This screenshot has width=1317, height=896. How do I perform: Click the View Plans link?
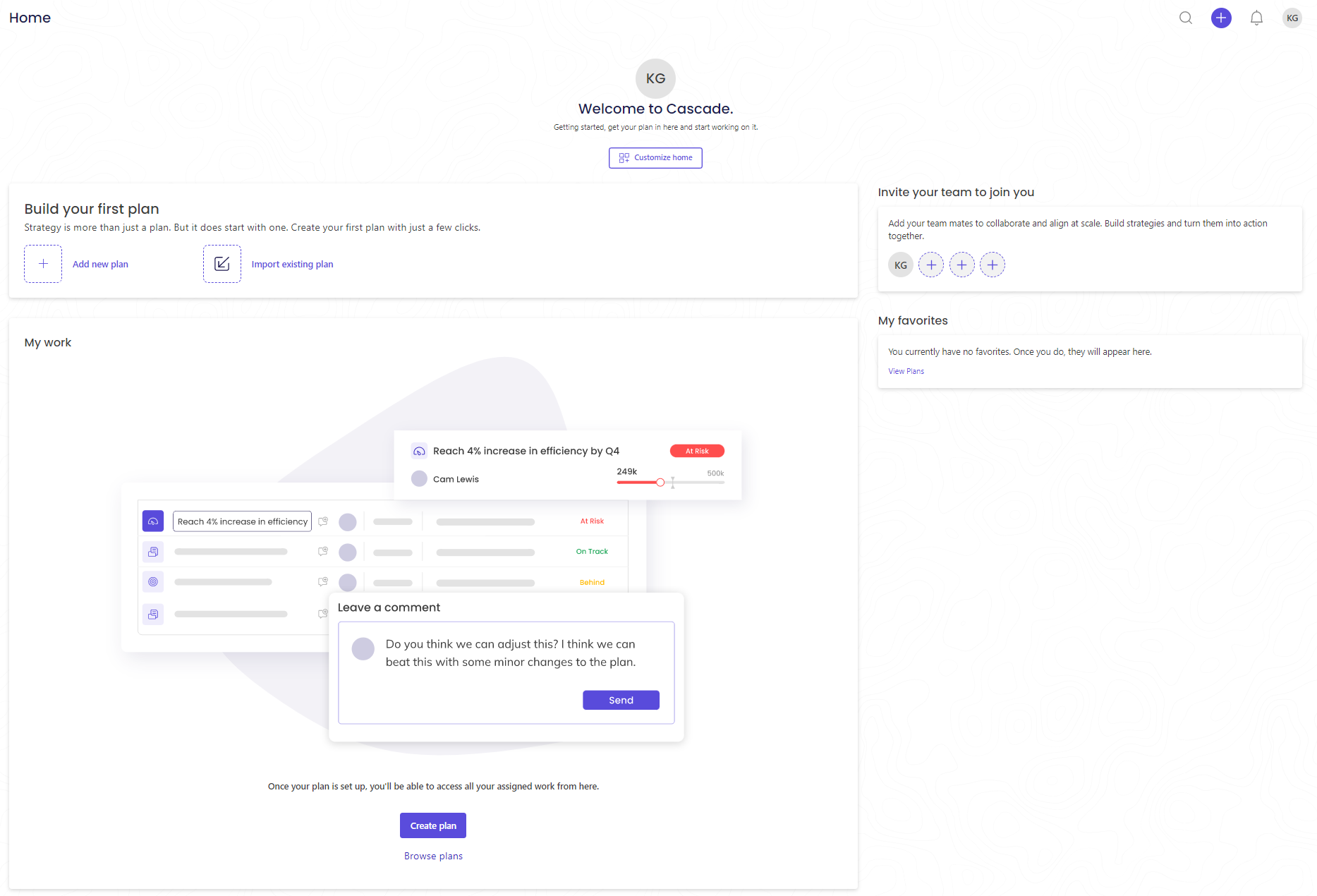coord(906,370)
